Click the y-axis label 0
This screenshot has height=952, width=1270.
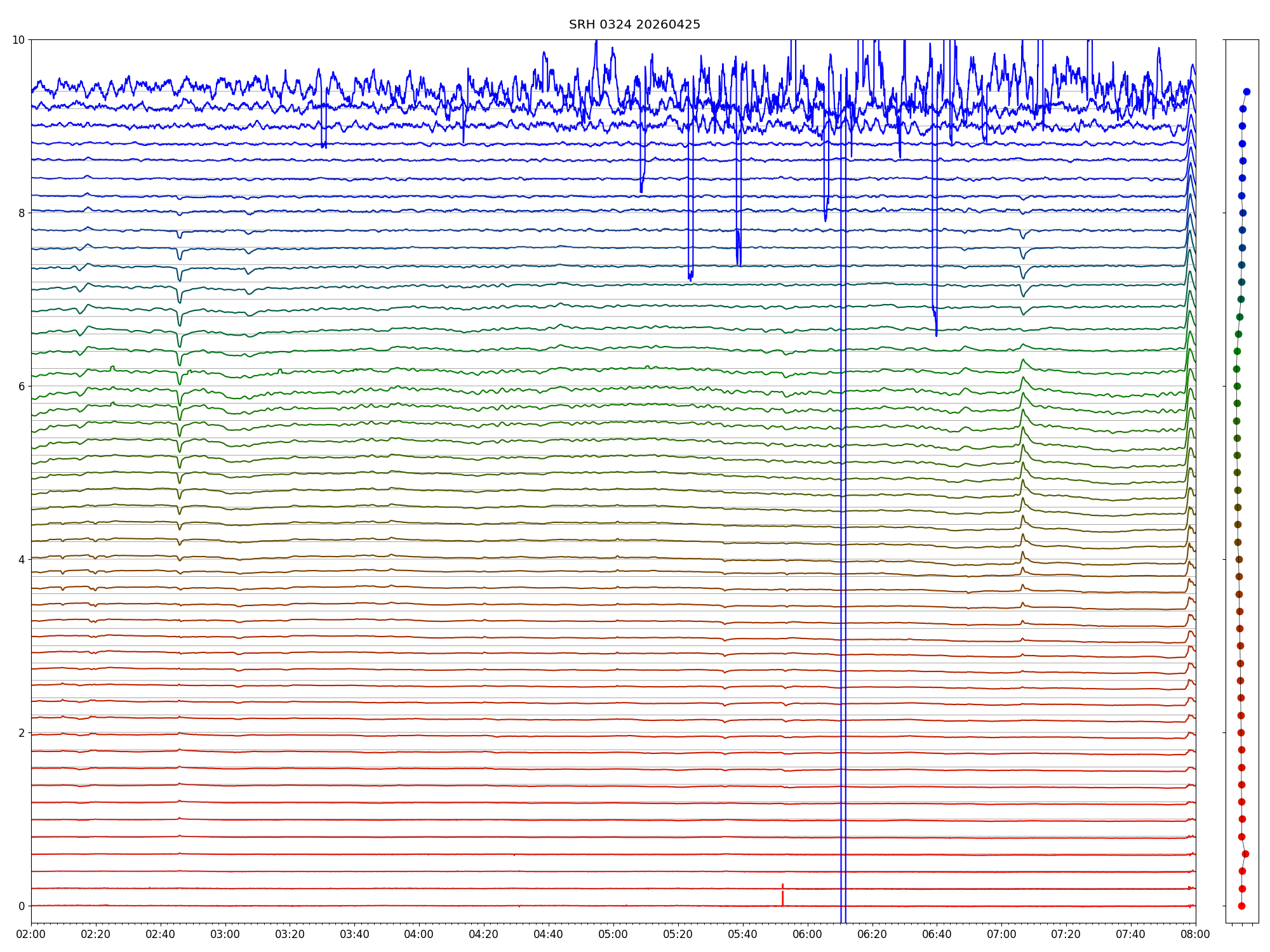22,906
